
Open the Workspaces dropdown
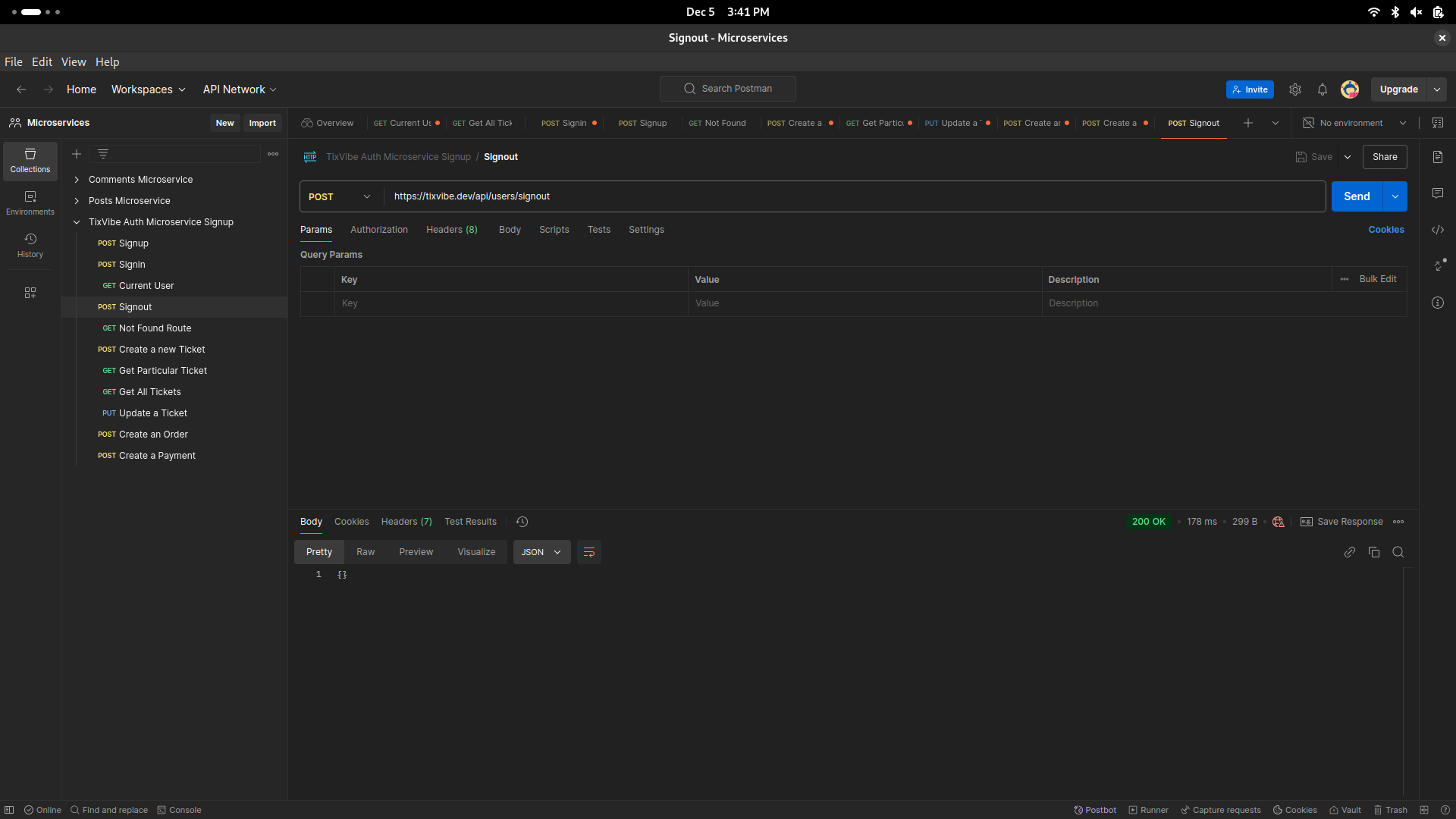coord(148,89)
